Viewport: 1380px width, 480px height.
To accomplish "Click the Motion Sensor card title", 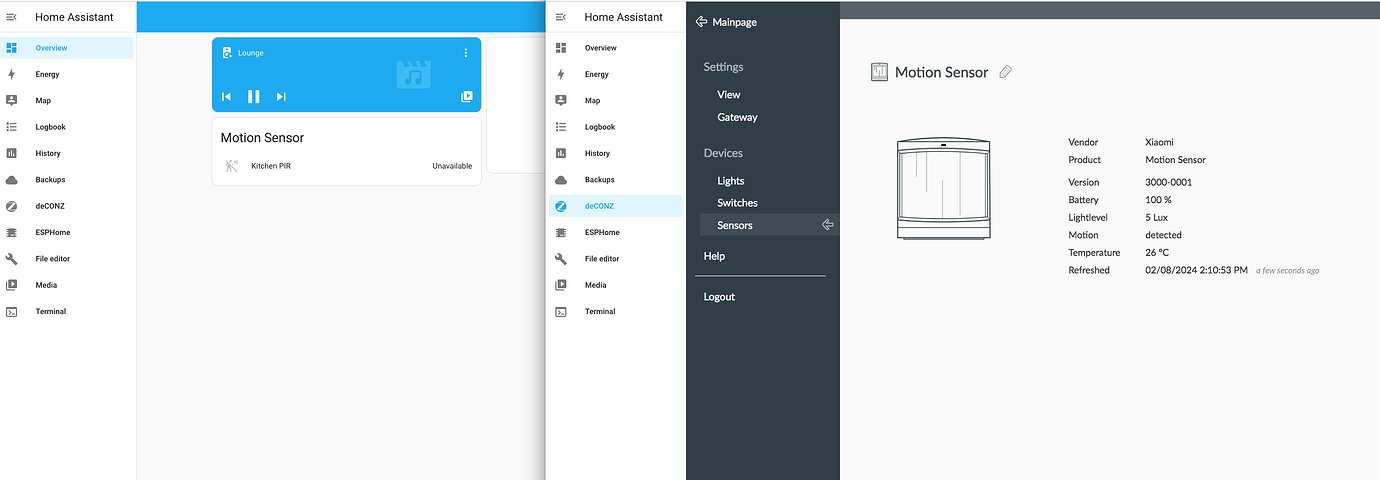I will pyautogui.click(x=262, y=138).
